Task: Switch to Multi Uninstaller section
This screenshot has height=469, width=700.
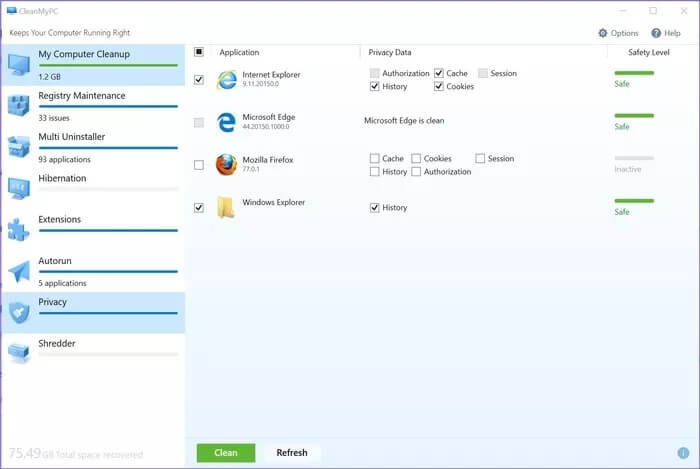Action: pos(93,147)
